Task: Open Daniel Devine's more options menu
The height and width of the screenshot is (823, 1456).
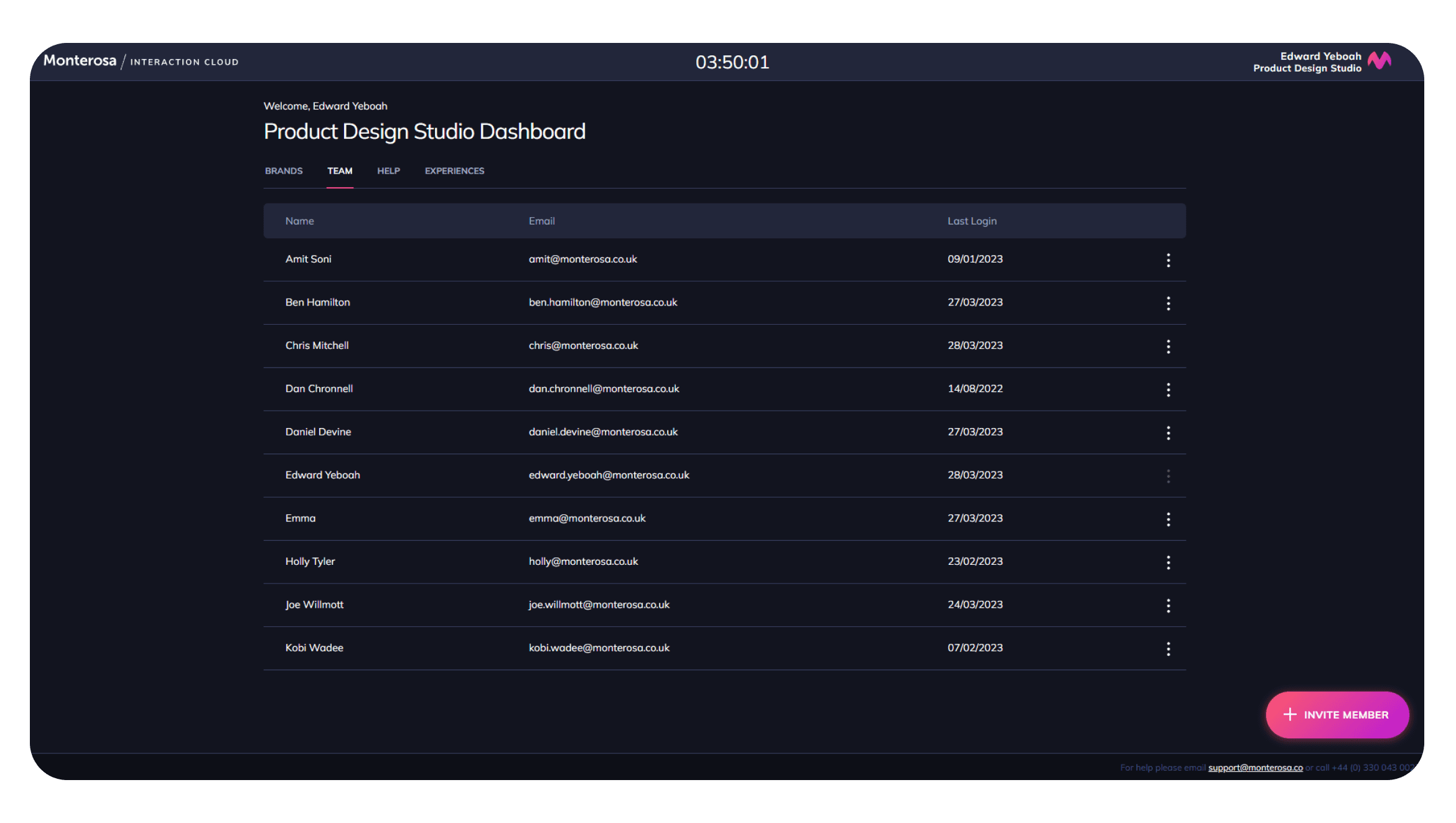Action: (1168, 433)
